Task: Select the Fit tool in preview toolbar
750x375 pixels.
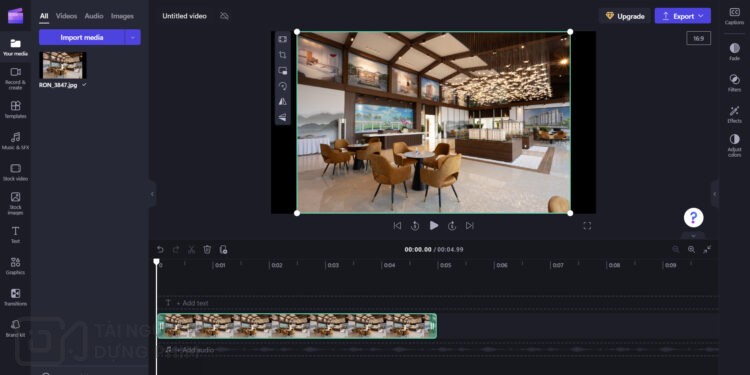Action: click(283, 39)
